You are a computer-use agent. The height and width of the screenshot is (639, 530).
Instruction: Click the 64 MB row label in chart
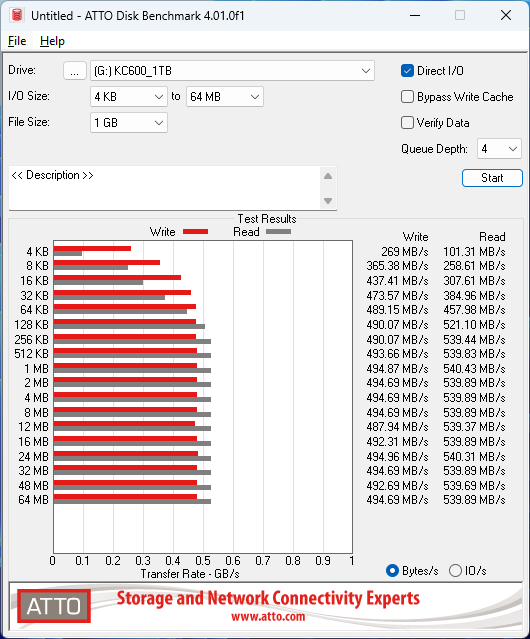click(33, 500)
